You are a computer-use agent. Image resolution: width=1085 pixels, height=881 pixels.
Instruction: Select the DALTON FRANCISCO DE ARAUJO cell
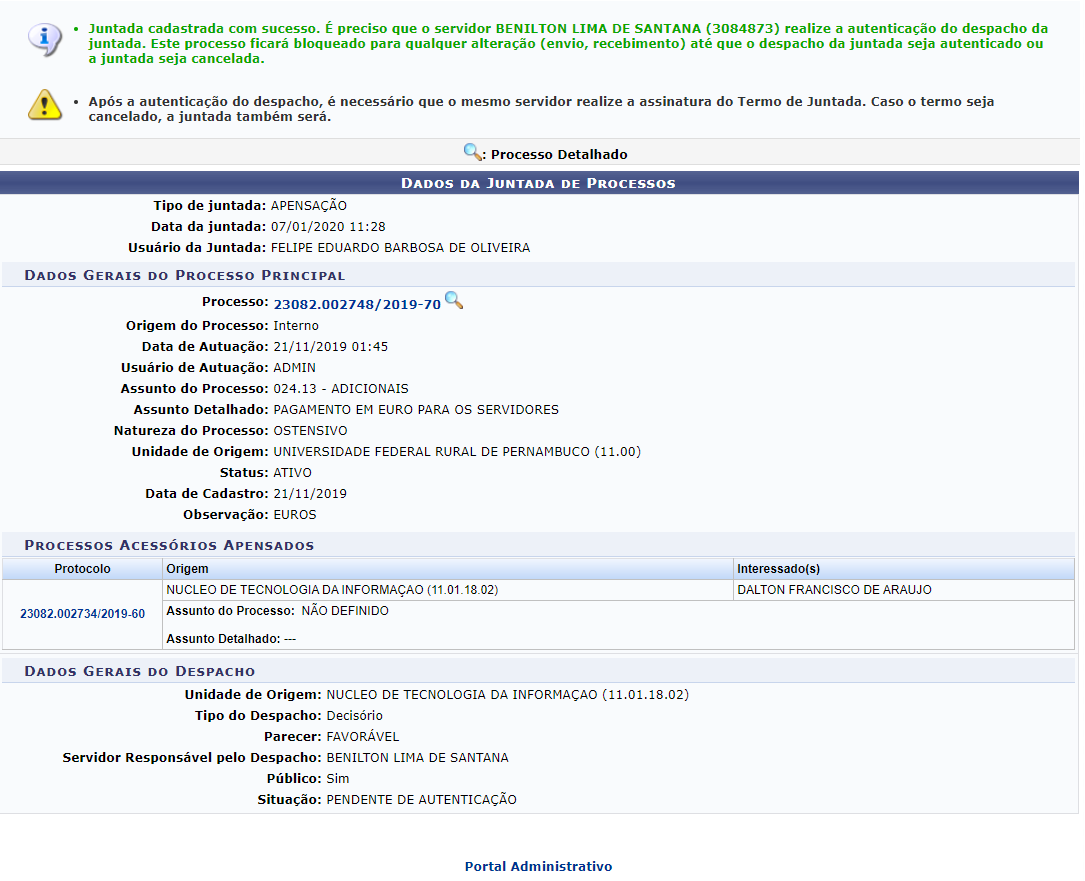tap(834, 590)
